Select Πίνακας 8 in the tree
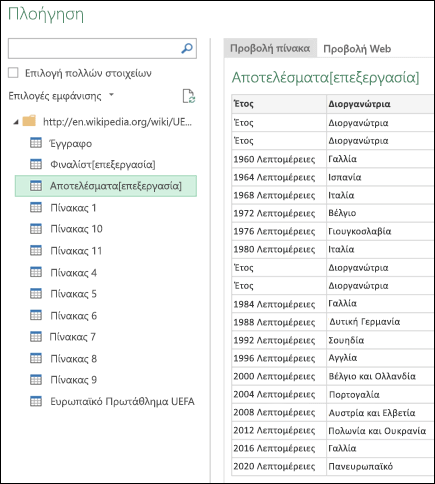The width and height of the screenshot is (435, 484). pos(74,359)
